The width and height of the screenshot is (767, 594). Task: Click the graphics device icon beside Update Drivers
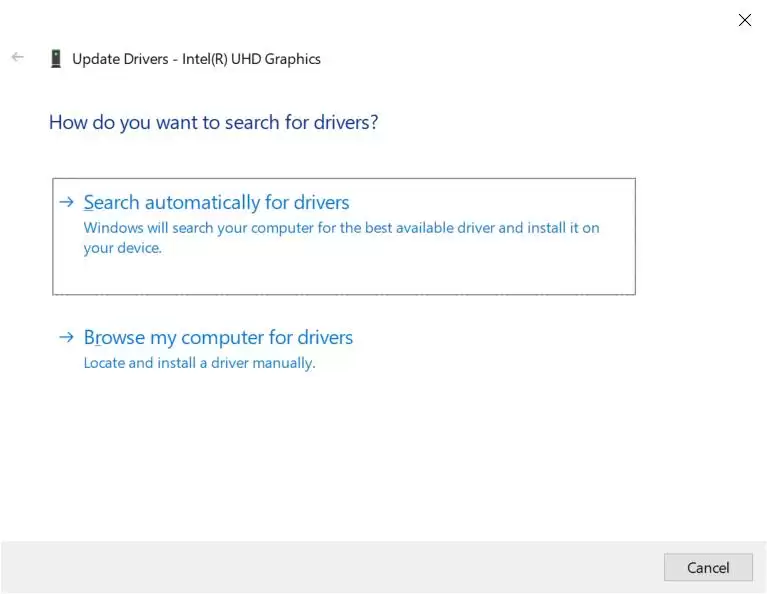tap(56, 59)
